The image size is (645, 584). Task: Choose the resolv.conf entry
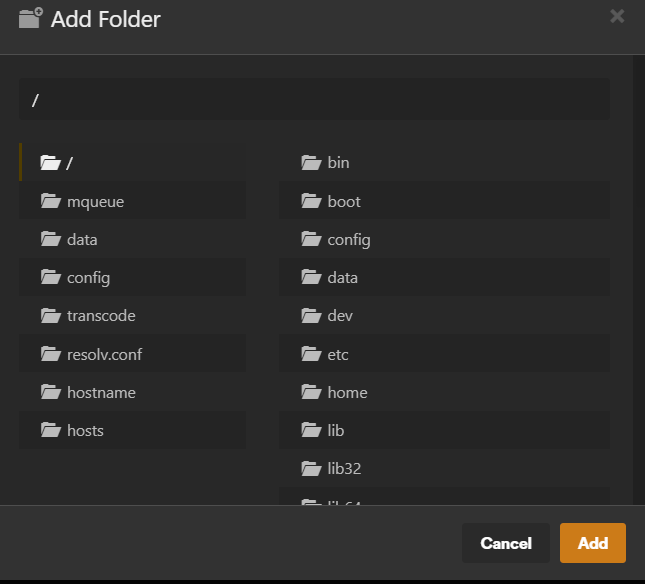132,354
